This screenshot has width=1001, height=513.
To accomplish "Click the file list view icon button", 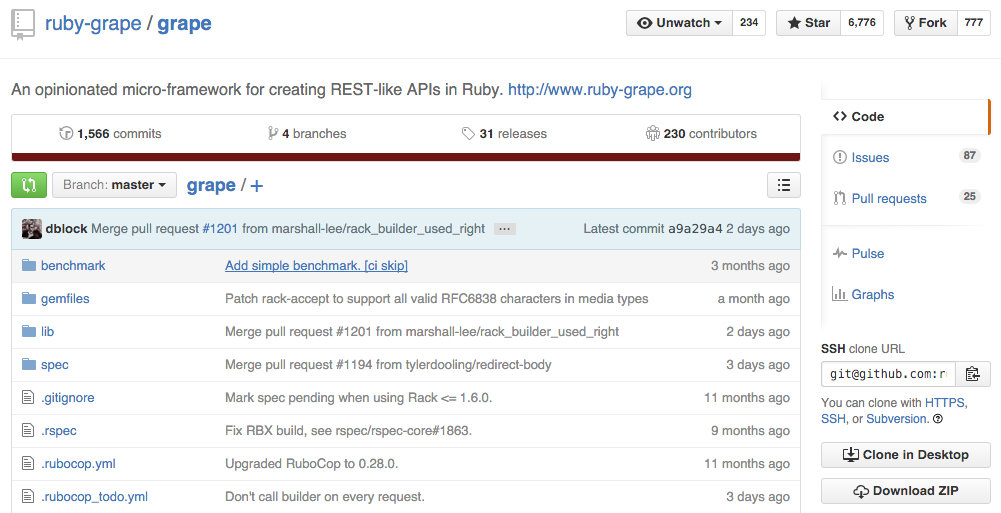I will coord(783,185).
